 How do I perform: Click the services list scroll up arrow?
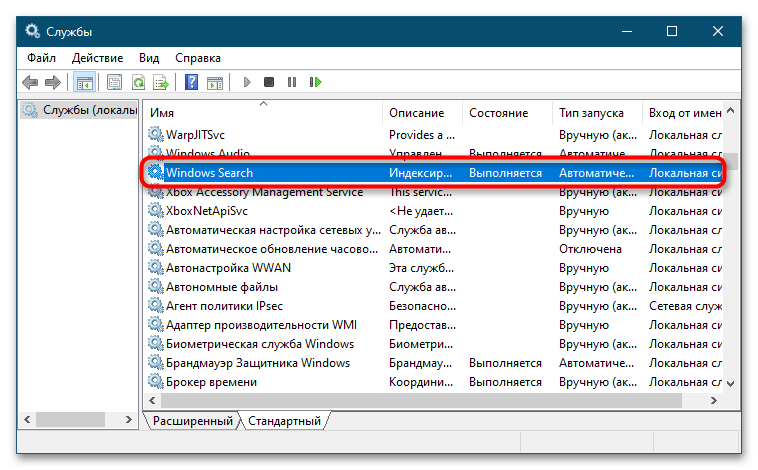point(731,111)
